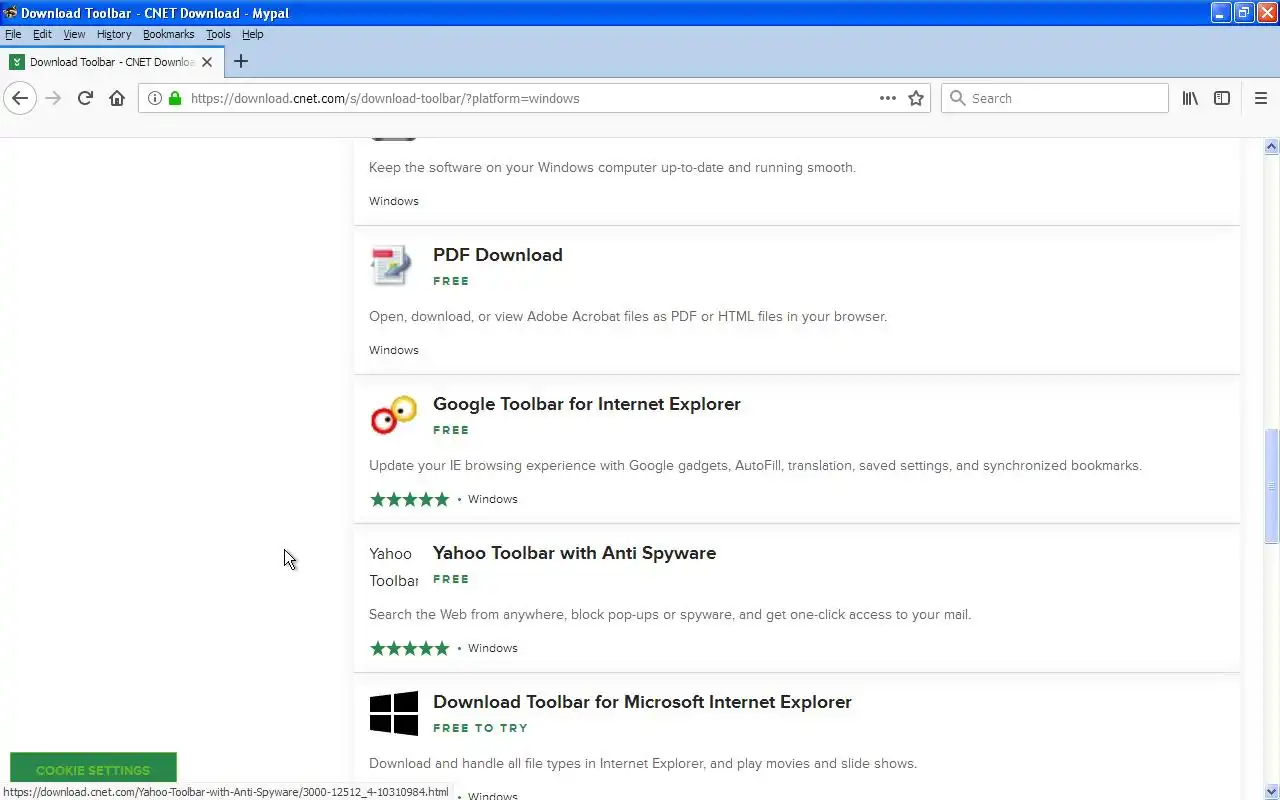This screenshot has width=1280, height=800.
Task: Click FREE label under PDF Download
Action: coord(451,281)
